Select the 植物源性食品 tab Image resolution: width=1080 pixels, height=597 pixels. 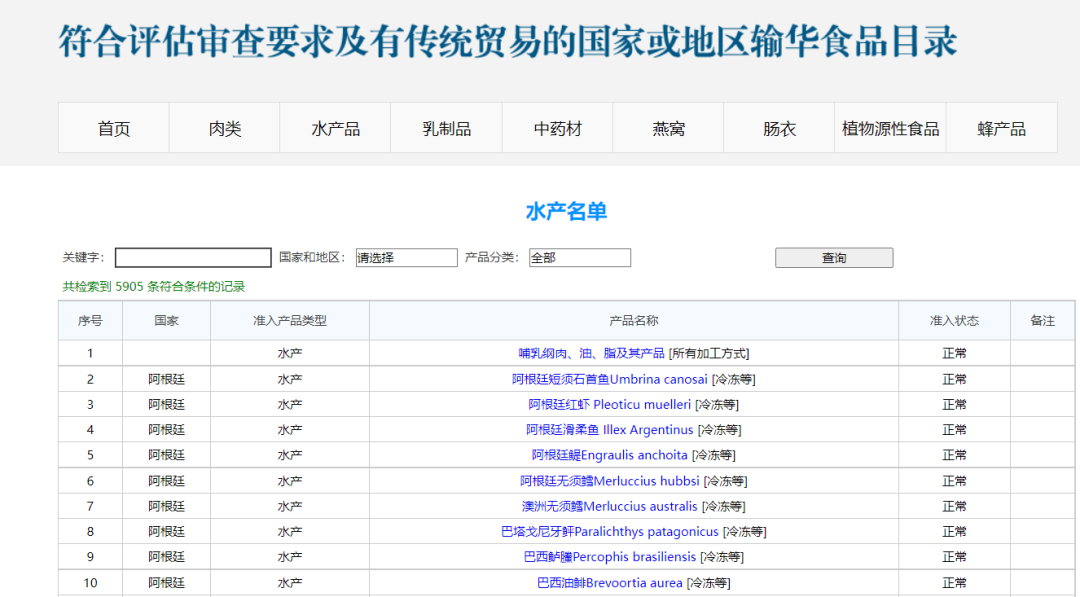tap(890, 126)
